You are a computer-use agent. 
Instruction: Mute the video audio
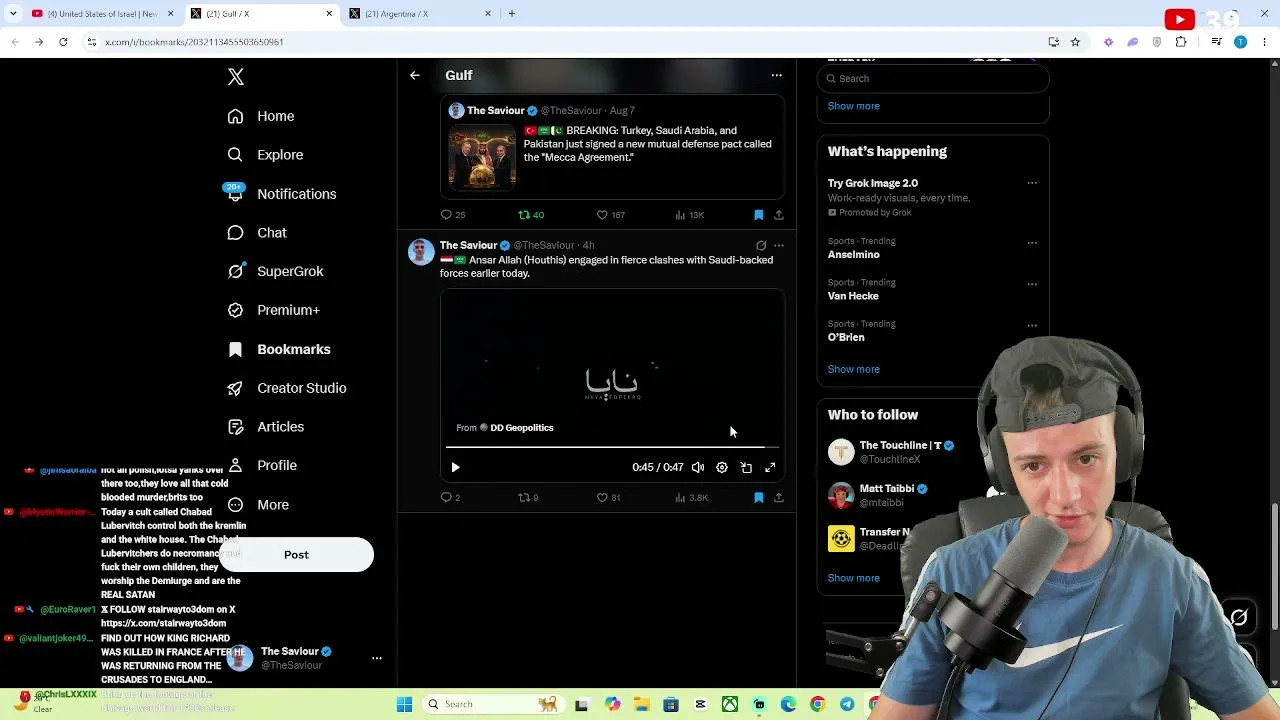698,467
